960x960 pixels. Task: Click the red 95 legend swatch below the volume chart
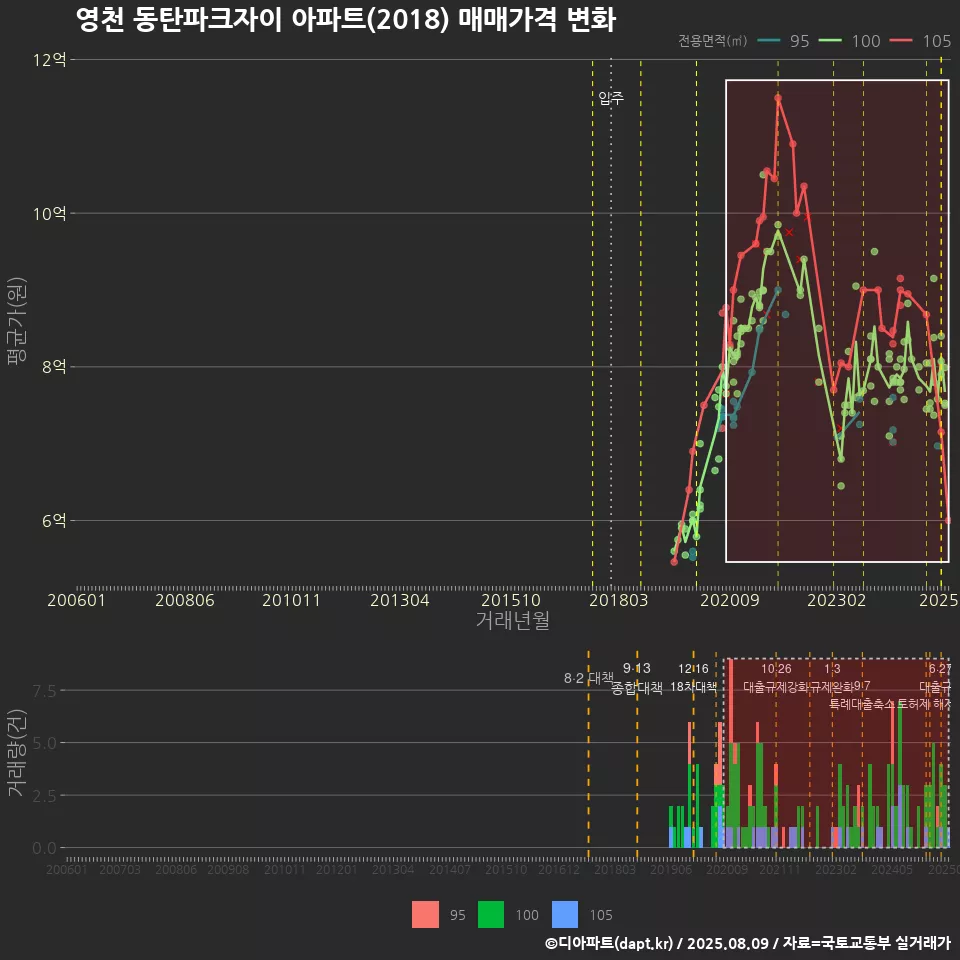[425, 915]
